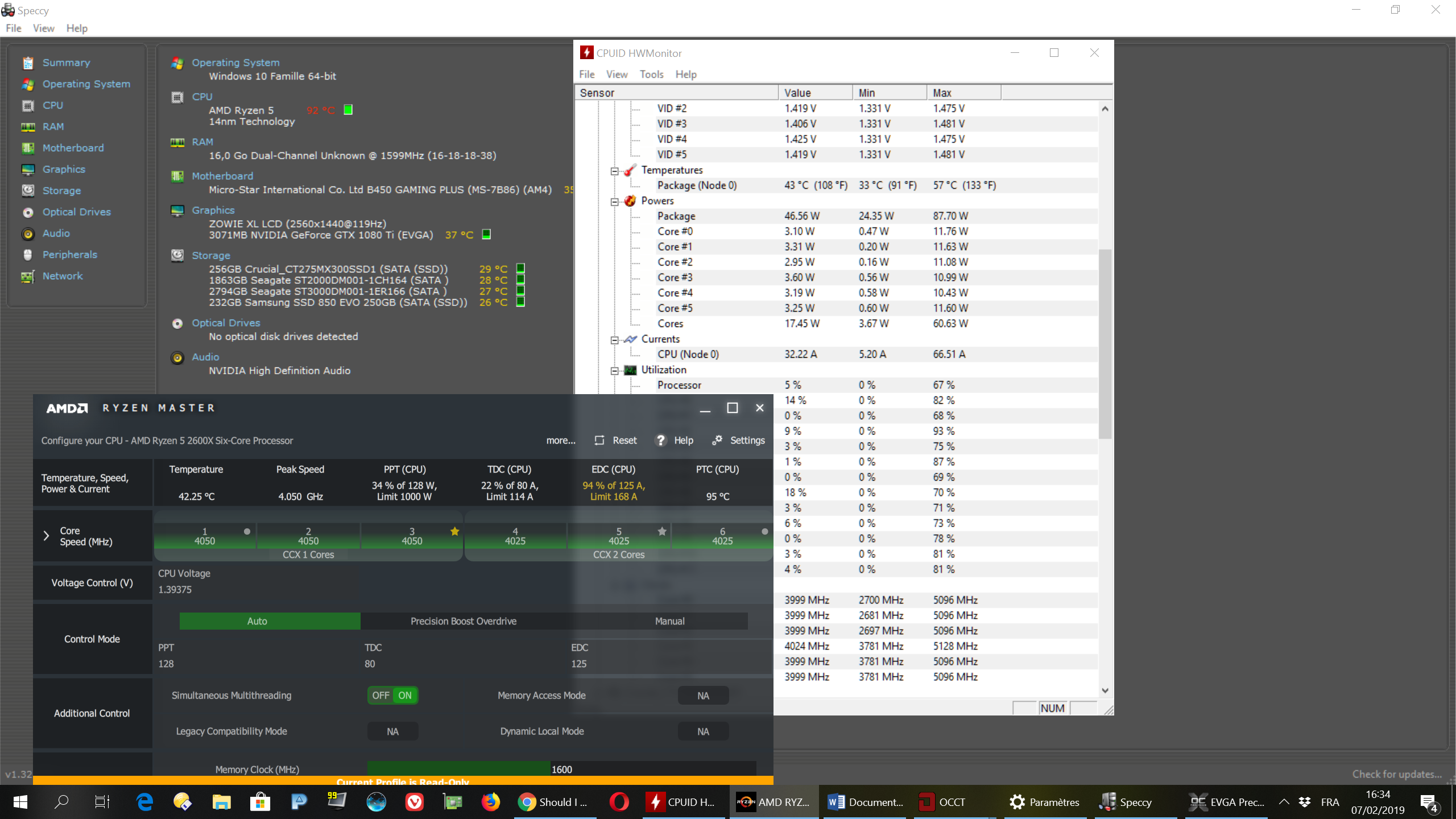1456x819 pixels.
Task: Open Settings in Ryzen Master
Action: 738,441
